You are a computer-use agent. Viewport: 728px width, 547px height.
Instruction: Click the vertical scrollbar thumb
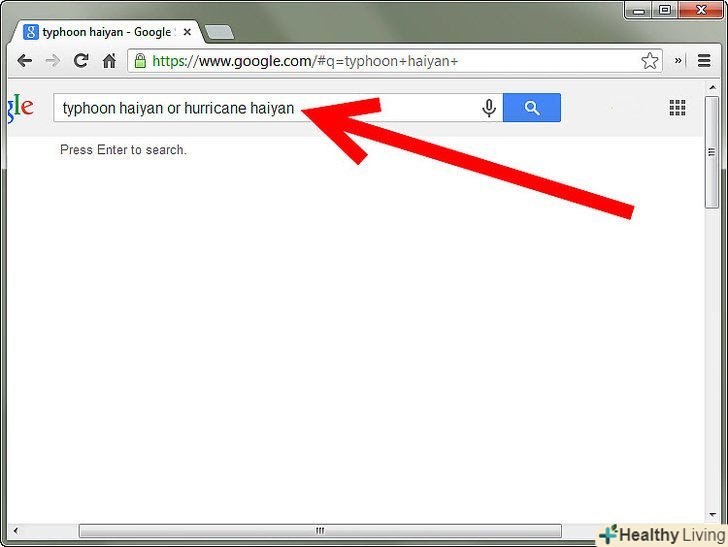tap(711, 152)
